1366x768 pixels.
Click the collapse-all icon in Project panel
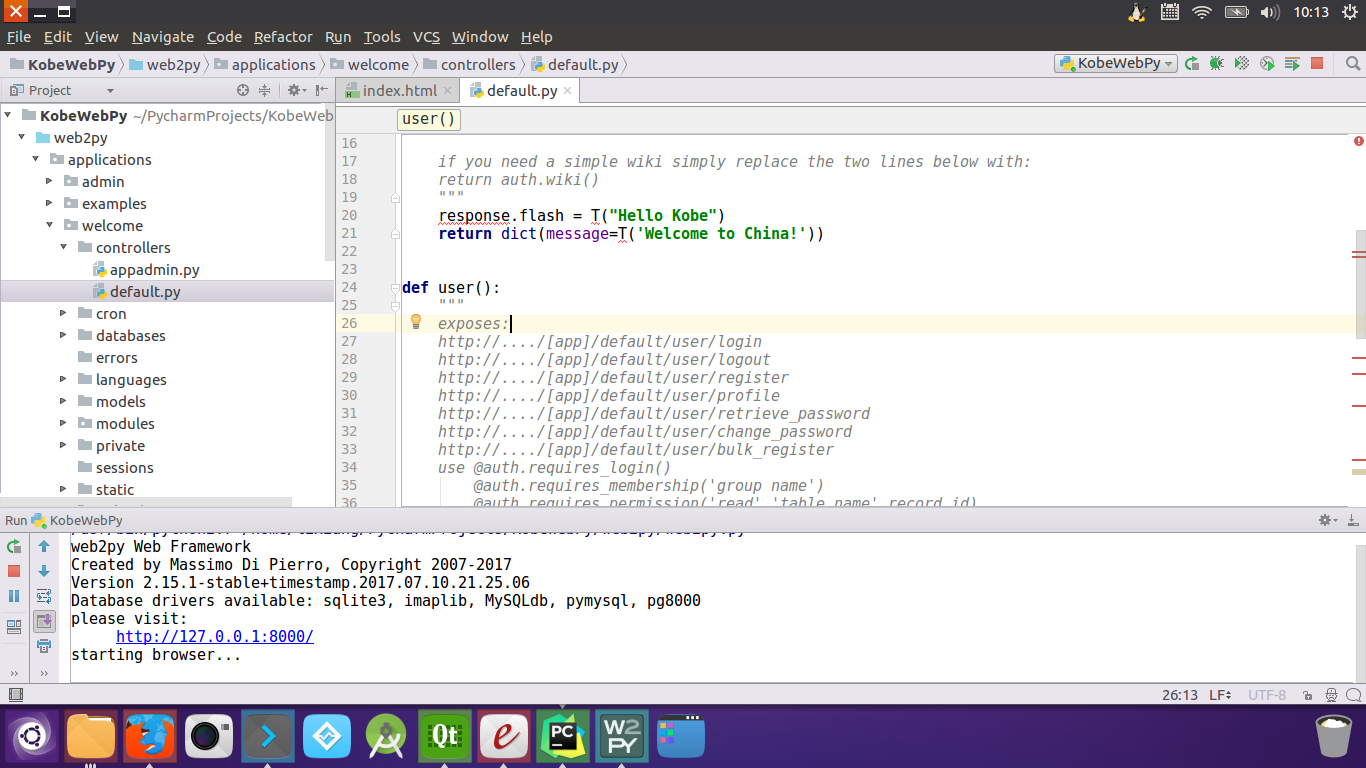coord(265,90)
